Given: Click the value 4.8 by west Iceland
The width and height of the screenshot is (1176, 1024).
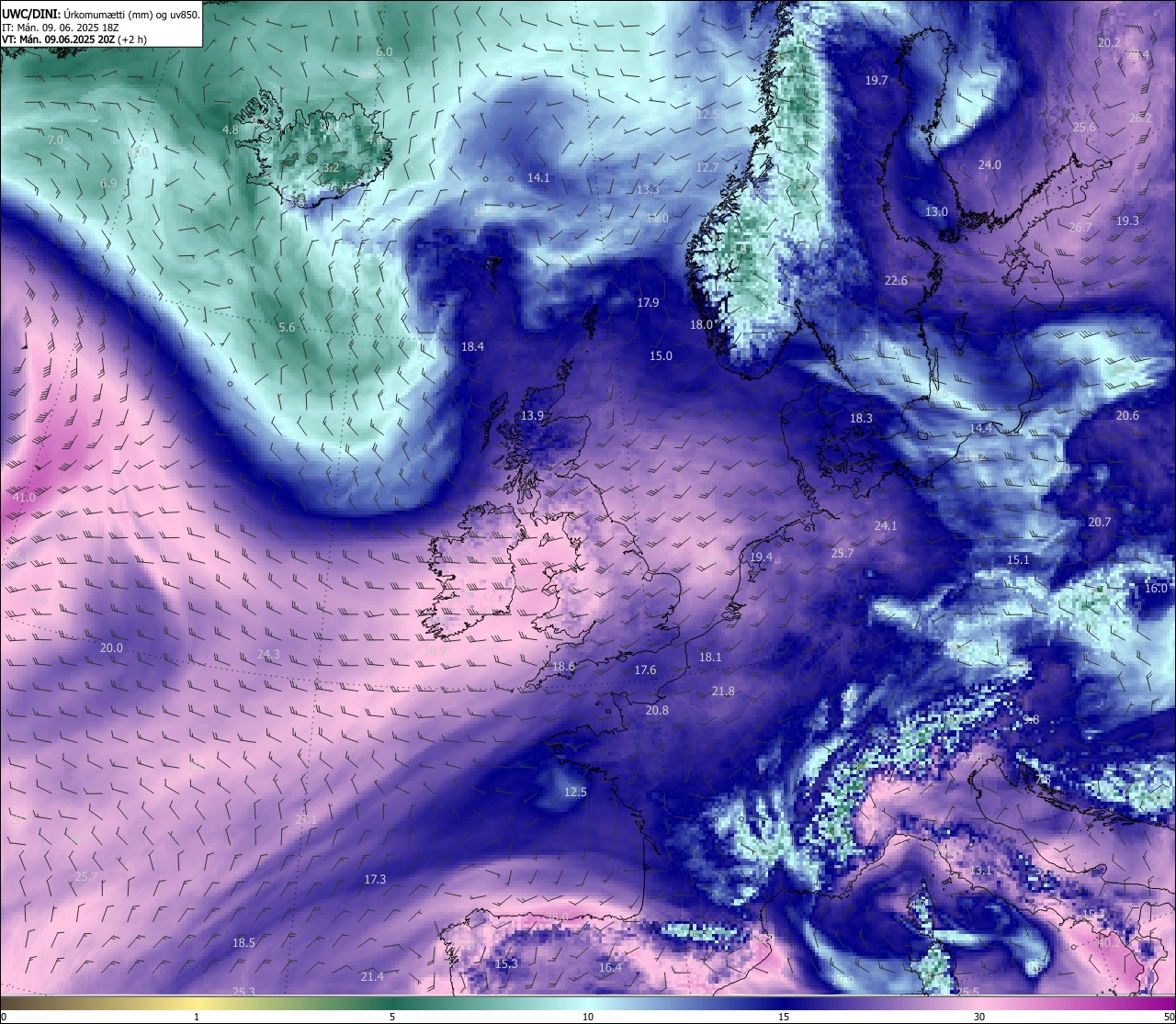Looking at the screenshot, I should pos(230,130).
